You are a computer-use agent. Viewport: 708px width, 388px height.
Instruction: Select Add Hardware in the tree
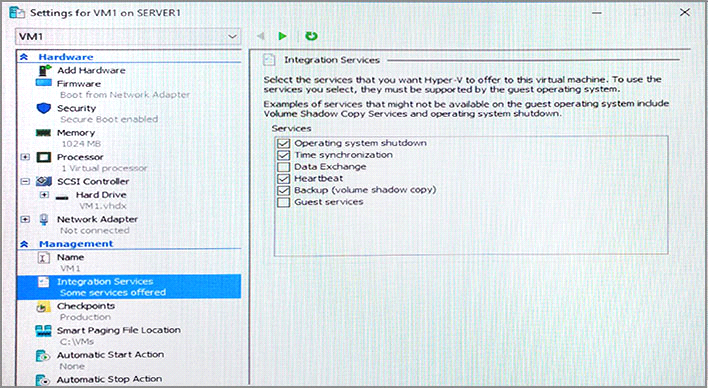tap(91, 70)
